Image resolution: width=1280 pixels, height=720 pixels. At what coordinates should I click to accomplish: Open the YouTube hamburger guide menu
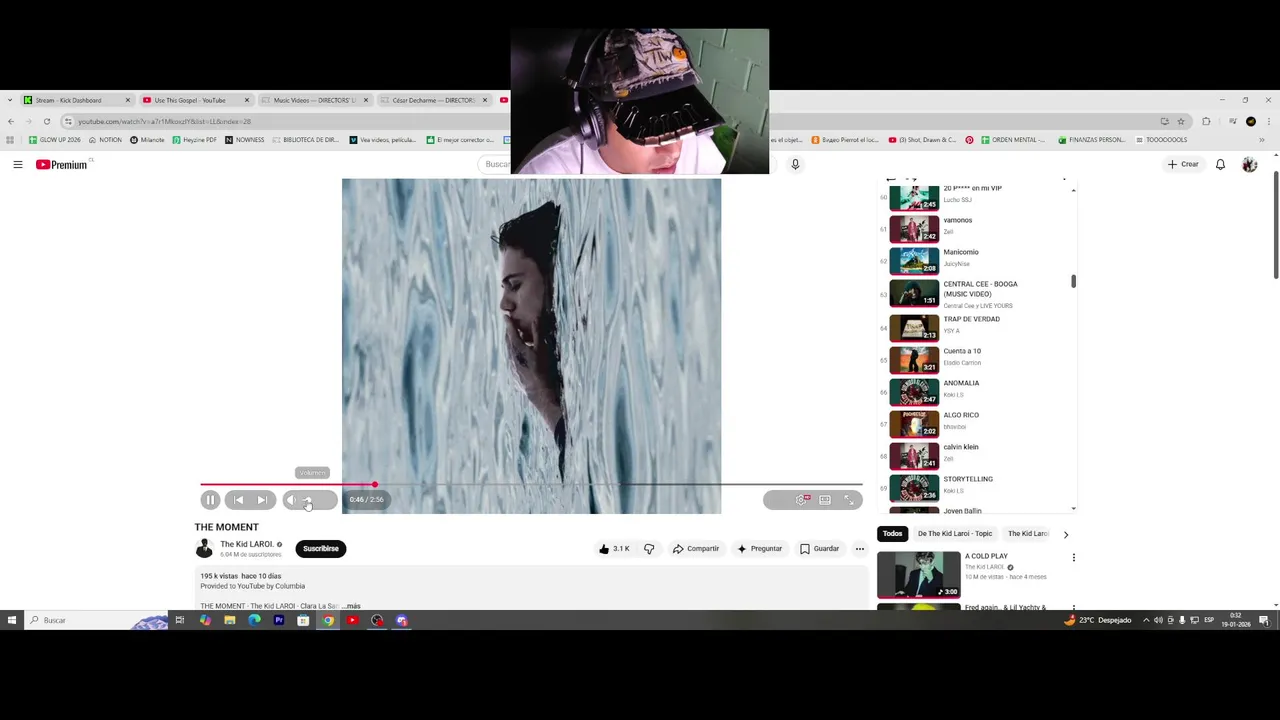click(x=17, y=164)
